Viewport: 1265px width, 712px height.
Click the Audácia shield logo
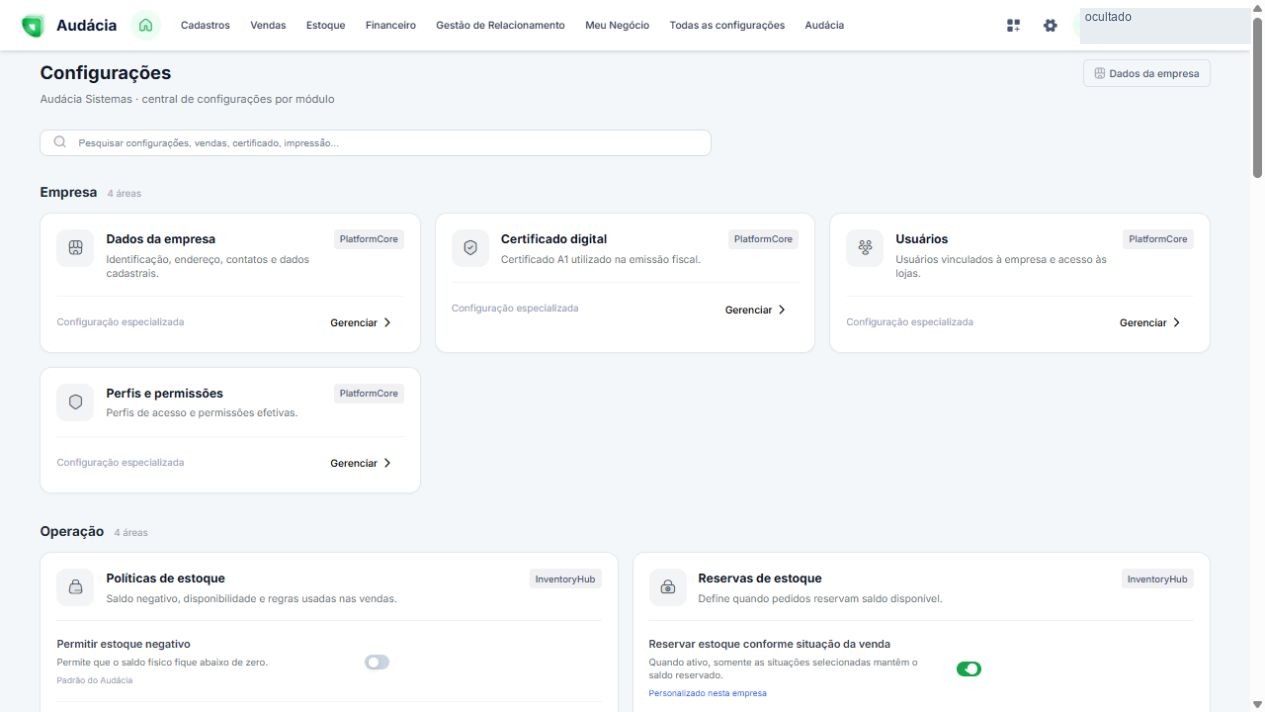click(x=33, y=26)
